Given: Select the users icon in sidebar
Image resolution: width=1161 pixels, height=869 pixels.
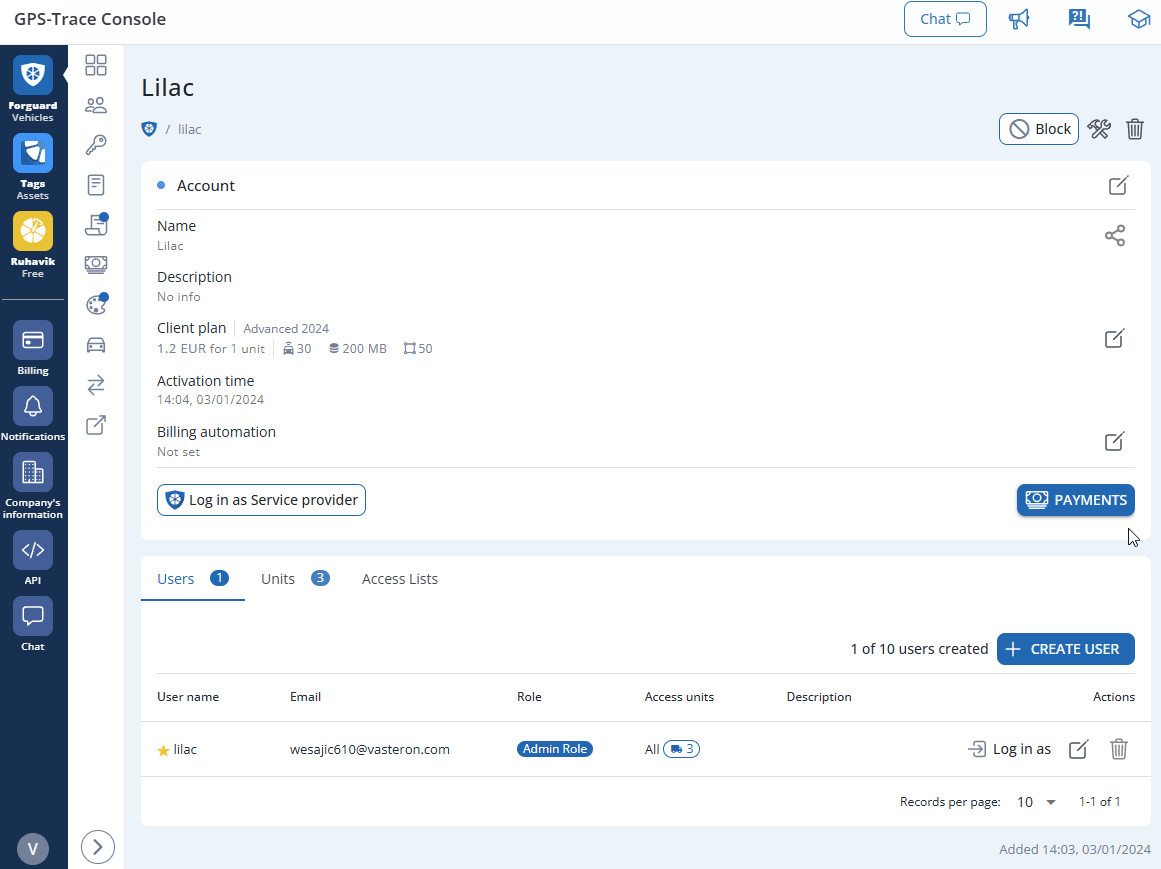Looking at the screenshot, I should 96,104.
